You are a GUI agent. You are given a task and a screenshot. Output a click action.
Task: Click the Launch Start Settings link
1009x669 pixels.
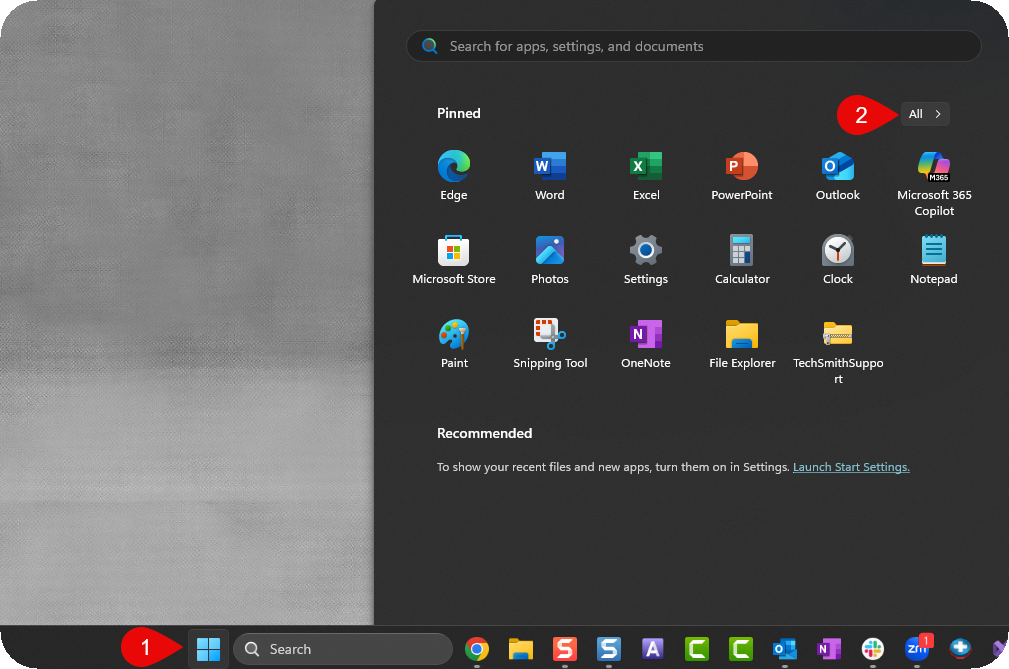pos(851,467)
